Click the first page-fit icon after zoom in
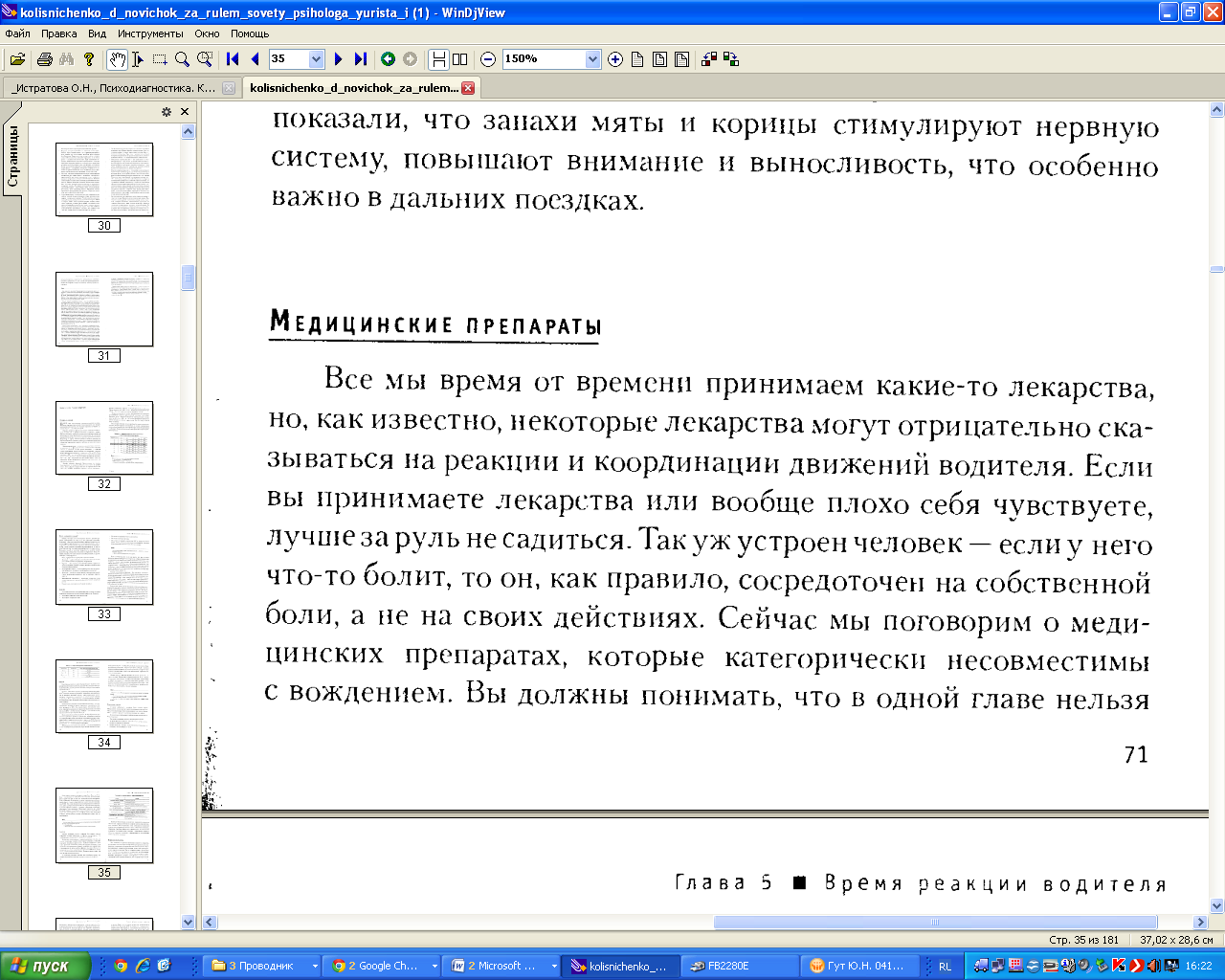1225x980 pixels. point(637,59)
